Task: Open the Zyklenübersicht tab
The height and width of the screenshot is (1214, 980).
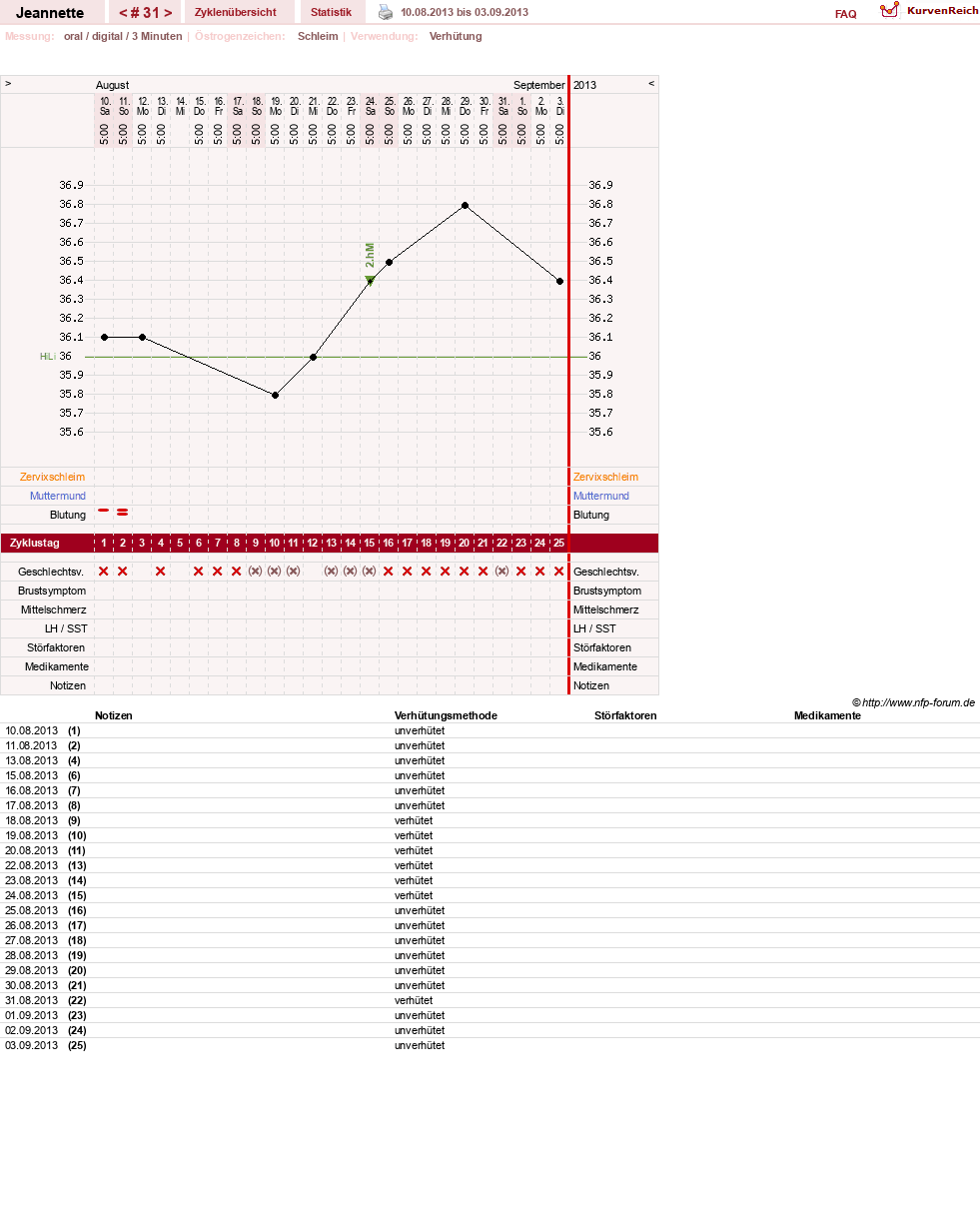Action: [x=236, y=12]
